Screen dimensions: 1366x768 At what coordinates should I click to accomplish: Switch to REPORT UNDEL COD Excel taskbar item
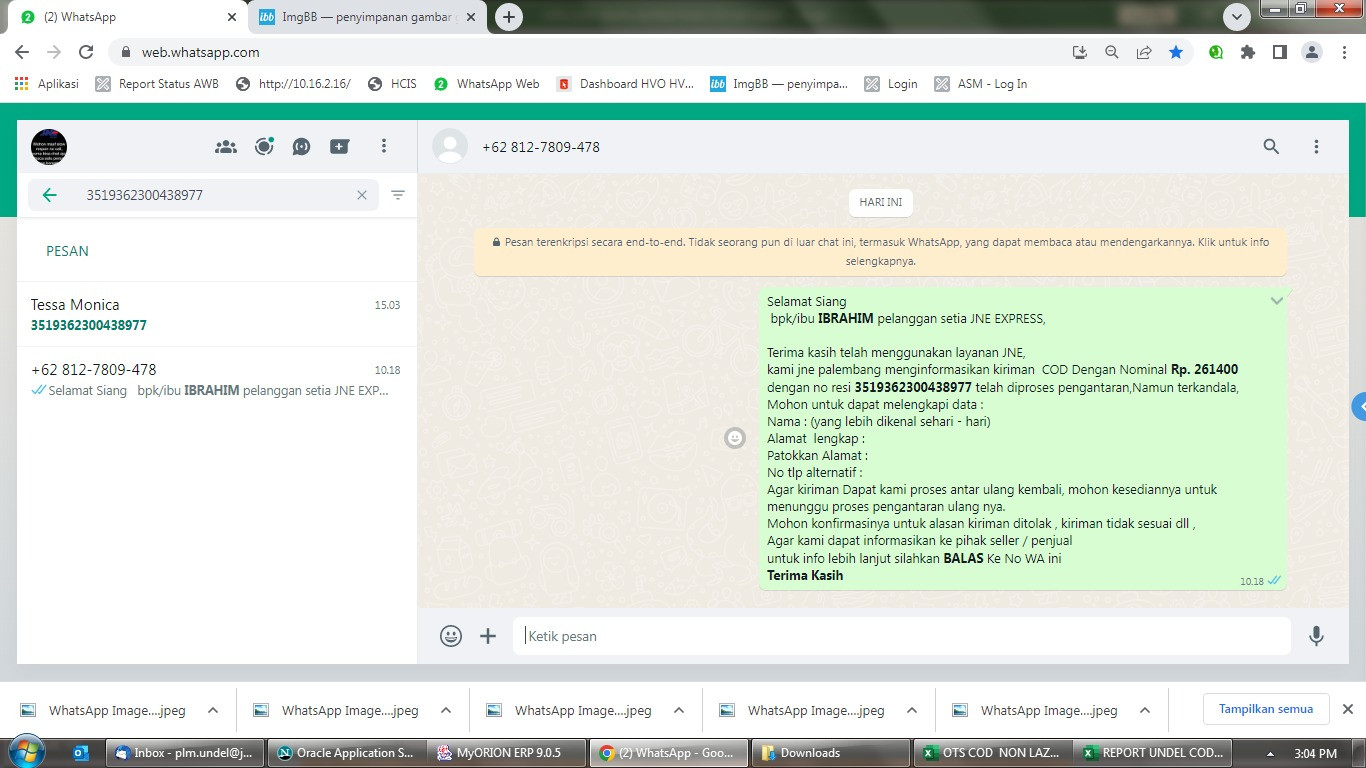(1152, 753)
